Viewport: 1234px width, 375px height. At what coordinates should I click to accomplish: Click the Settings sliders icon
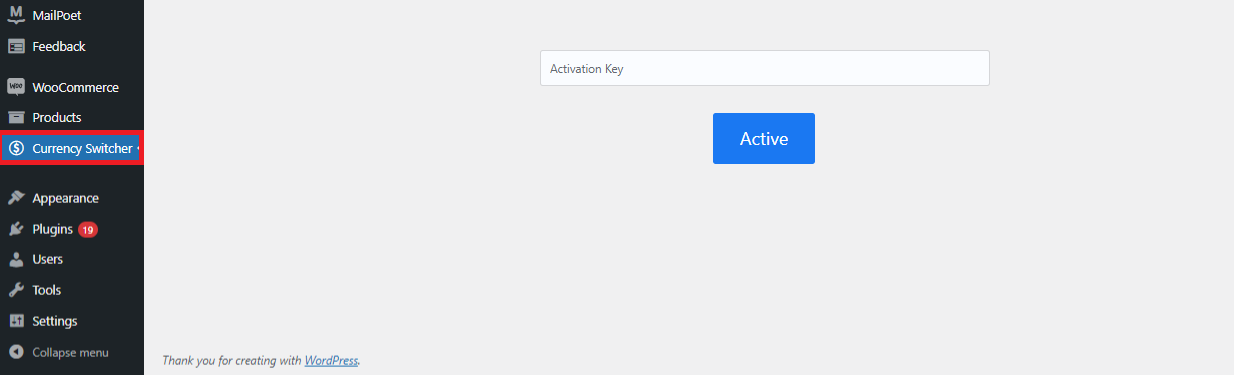click(x=16, y=321)
